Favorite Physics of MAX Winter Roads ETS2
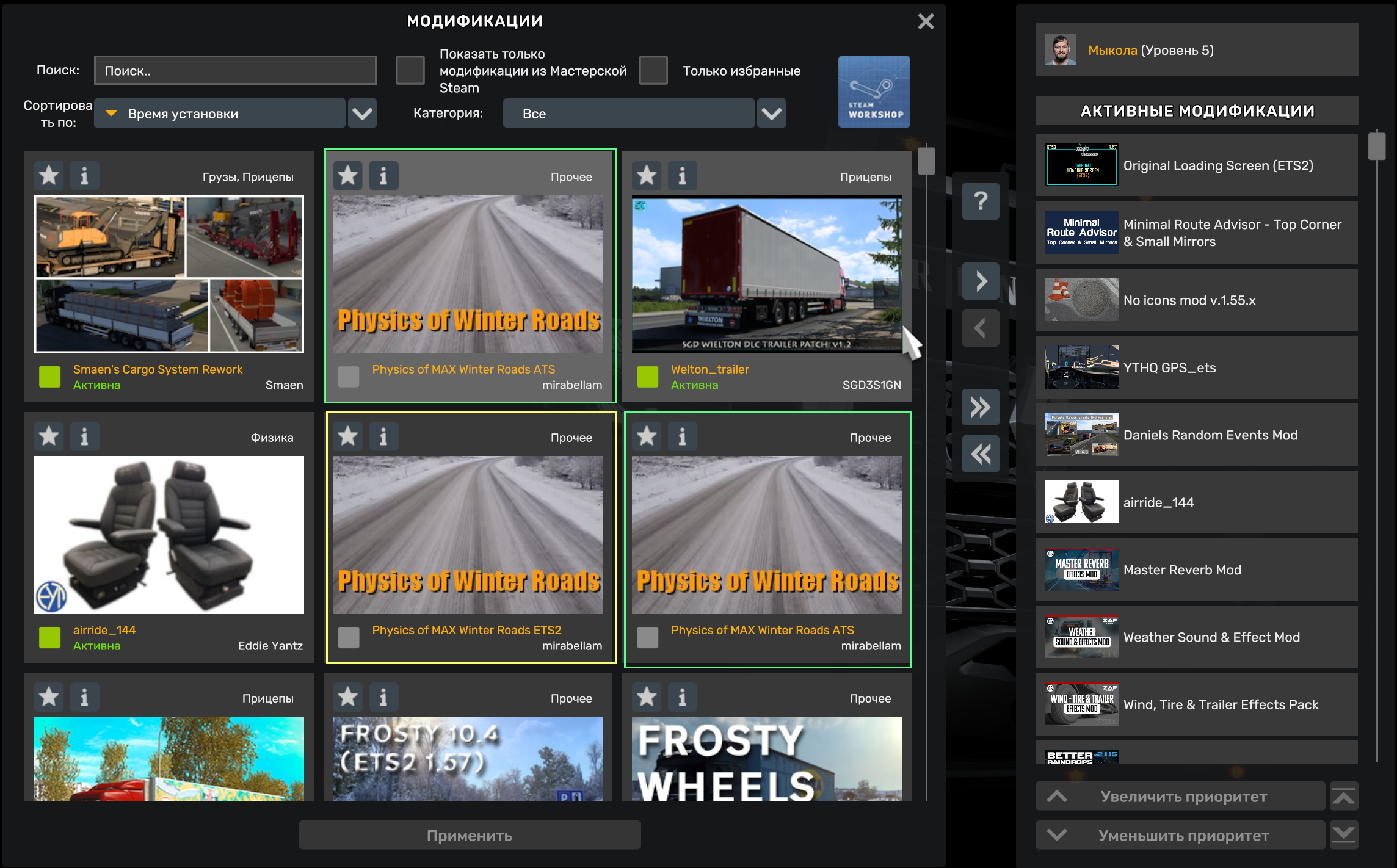Screen dimensions: 1397x868 (348, 436)
